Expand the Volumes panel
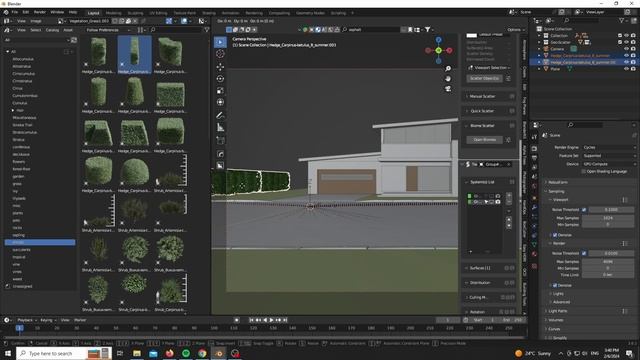The width and height of the screenshot is (640, 360). 556,320
